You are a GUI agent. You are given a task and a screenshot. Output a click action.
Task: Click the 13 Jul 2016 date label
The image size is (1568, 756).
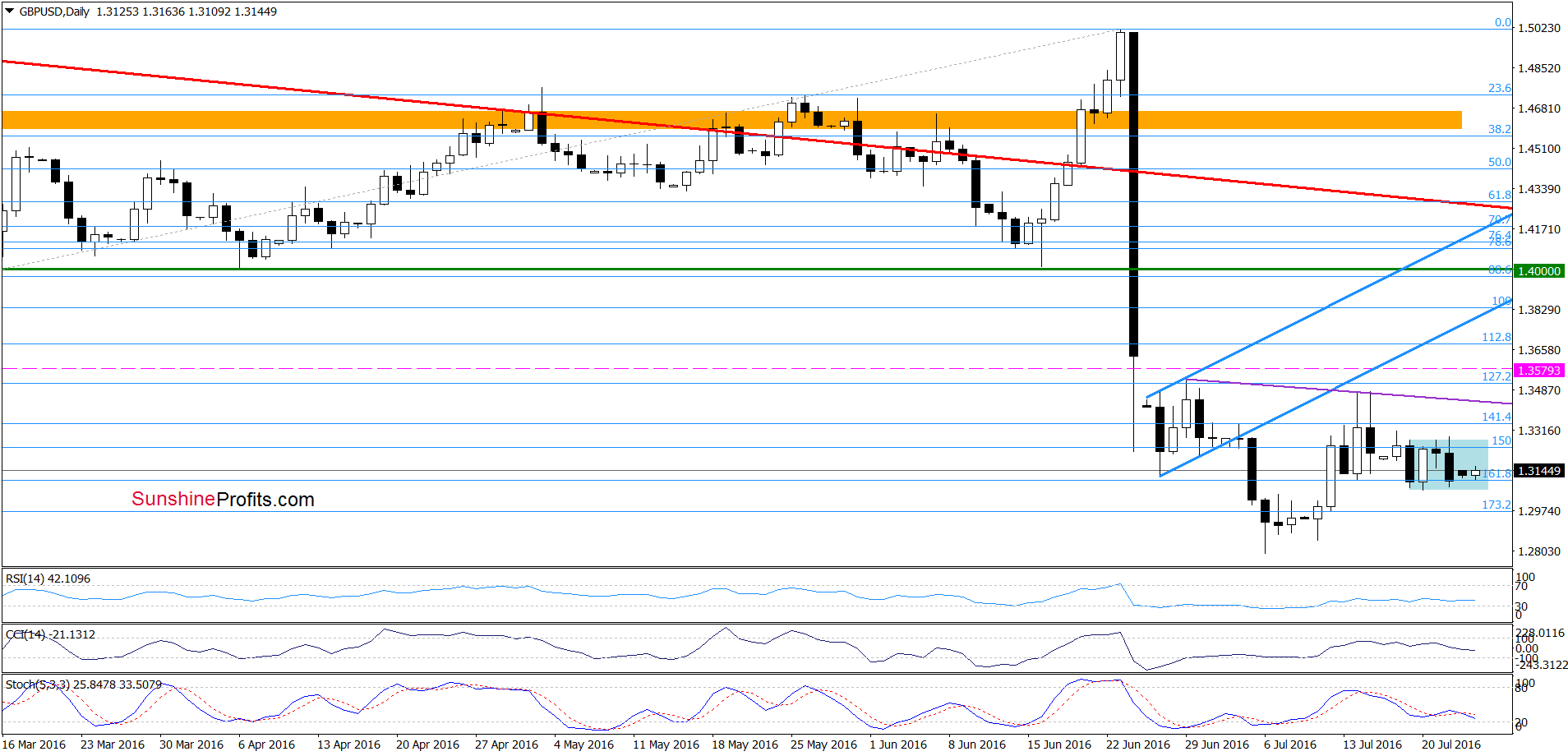[1372, 744]
